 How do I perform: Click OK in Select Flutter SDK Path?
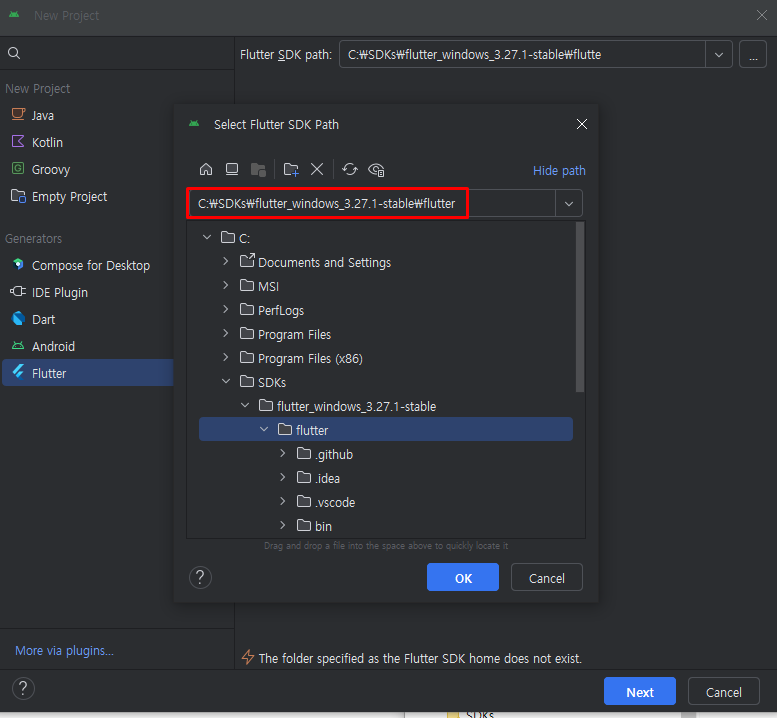463,578
